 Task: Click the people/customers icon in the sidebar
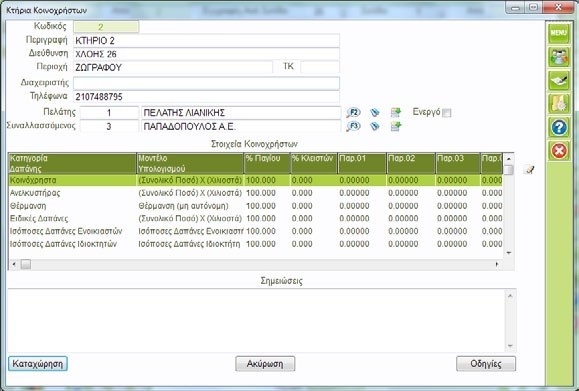559,57
